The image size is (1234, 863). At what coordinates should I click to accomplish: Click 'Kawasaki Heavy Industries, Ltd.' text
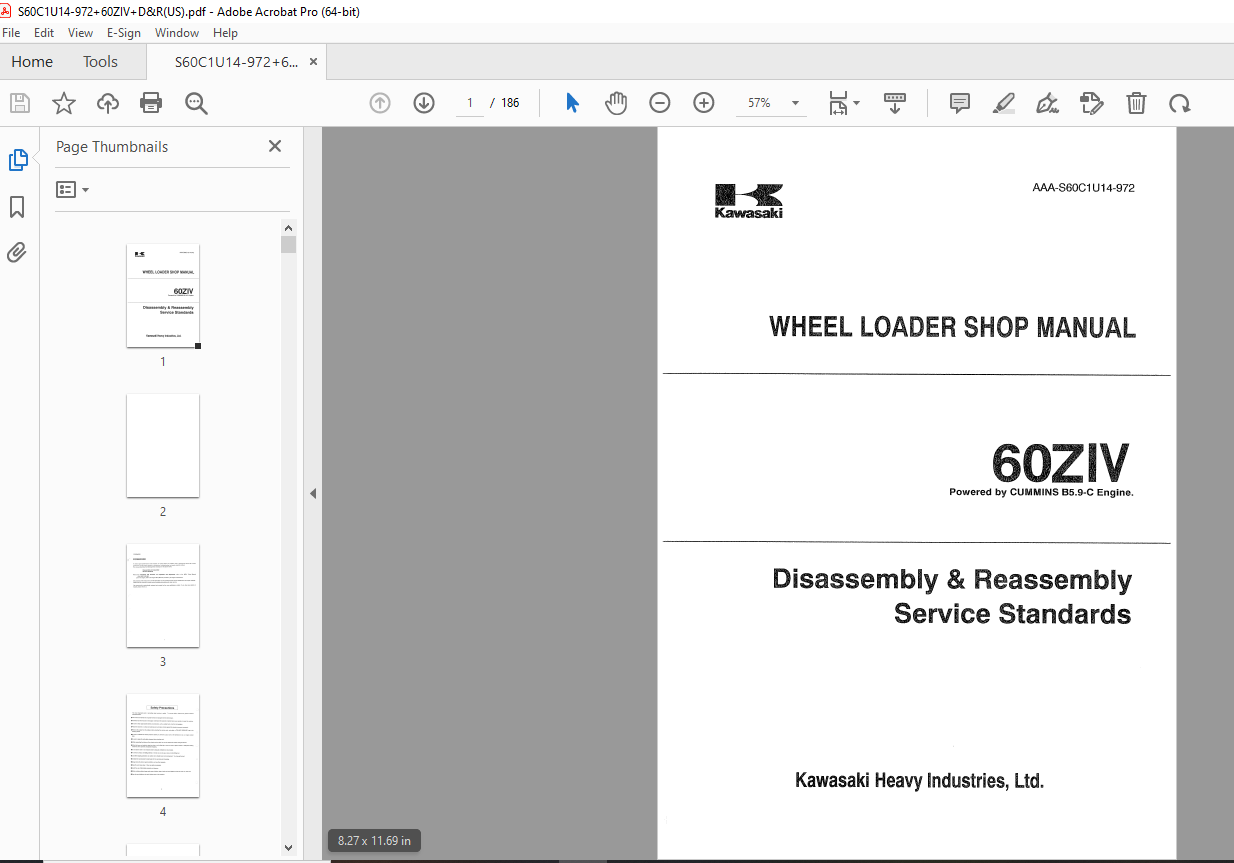point(919,781)
